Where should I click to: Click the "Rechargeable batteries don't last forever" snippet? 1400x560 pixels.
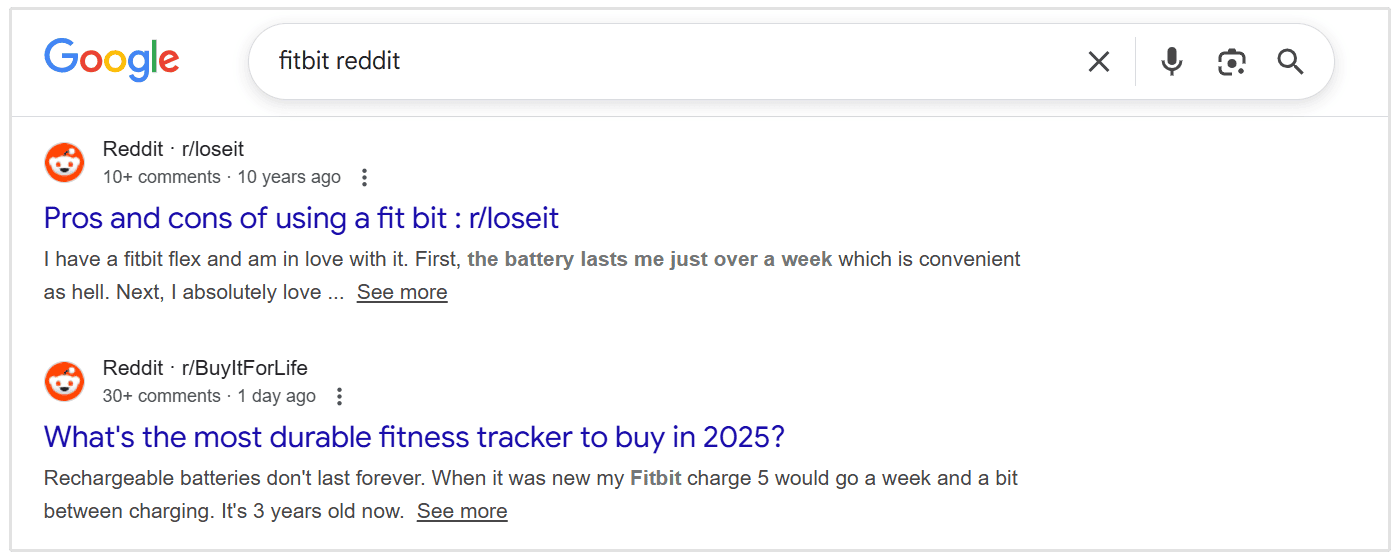click(x=235, y=478)
